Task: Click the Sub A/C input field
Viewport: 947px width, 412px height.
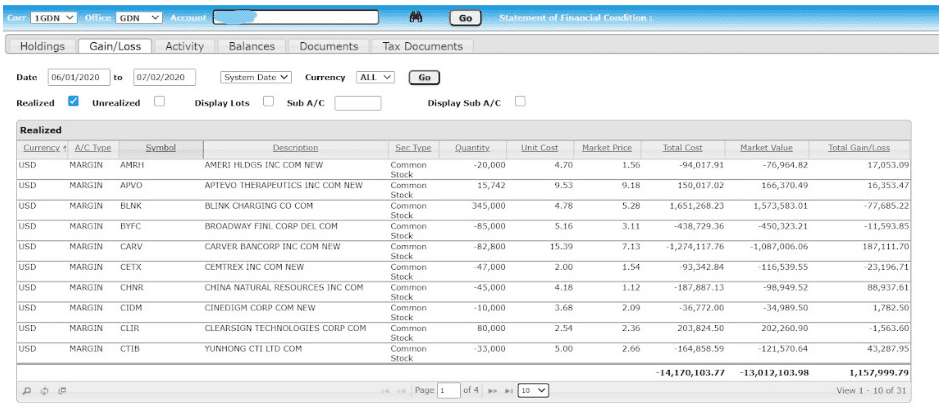Action: 358,103
